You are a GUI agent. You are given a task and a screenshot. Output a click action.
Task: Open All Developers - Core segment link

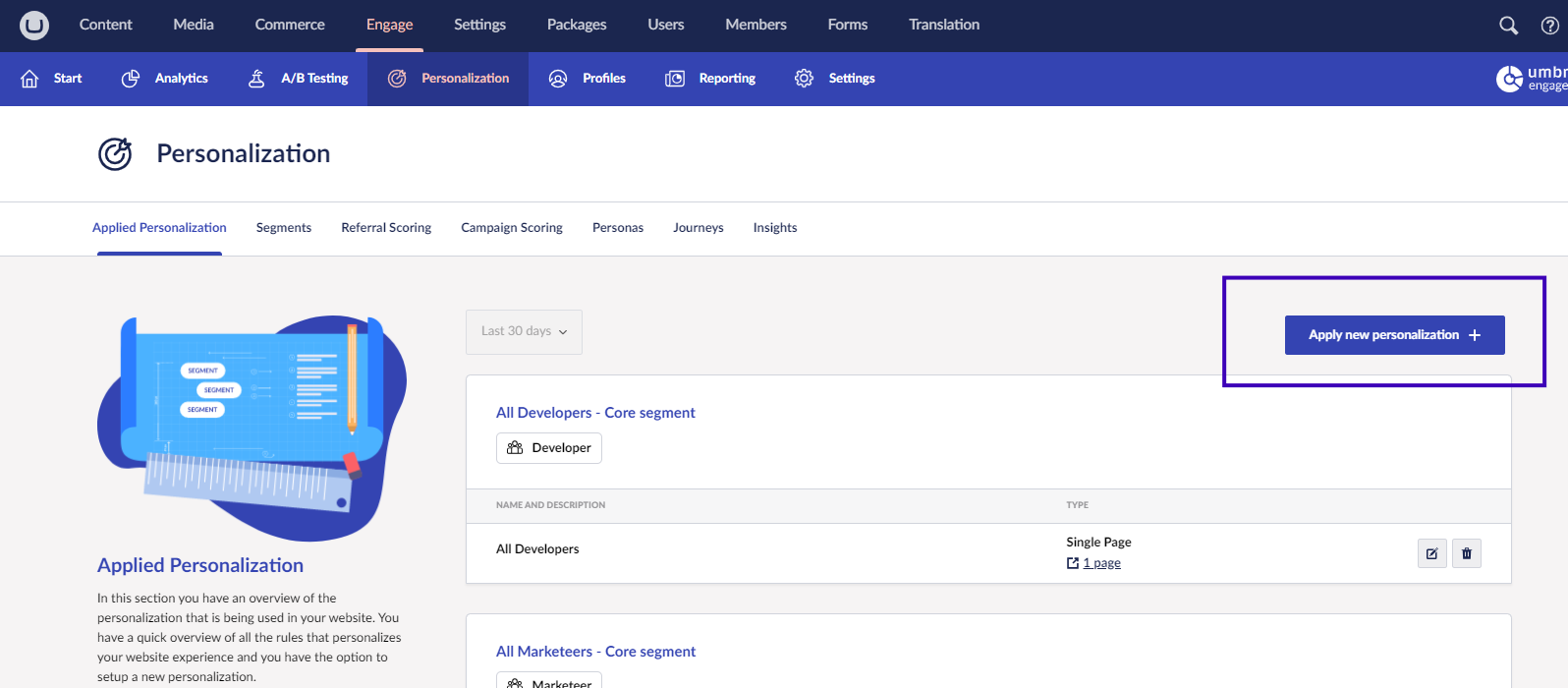tap(595, 413)
